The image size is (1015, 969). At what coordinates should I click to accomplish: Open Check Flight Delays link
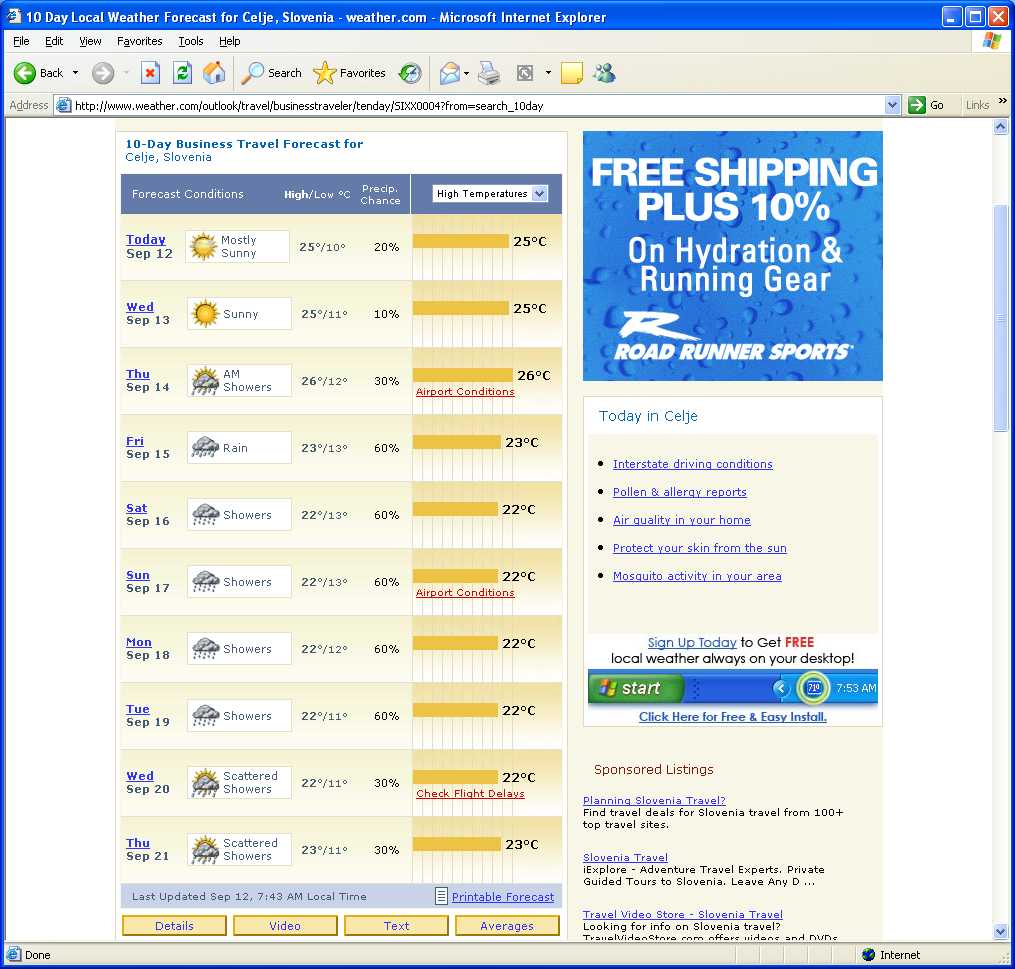click(x=470, y=794)
